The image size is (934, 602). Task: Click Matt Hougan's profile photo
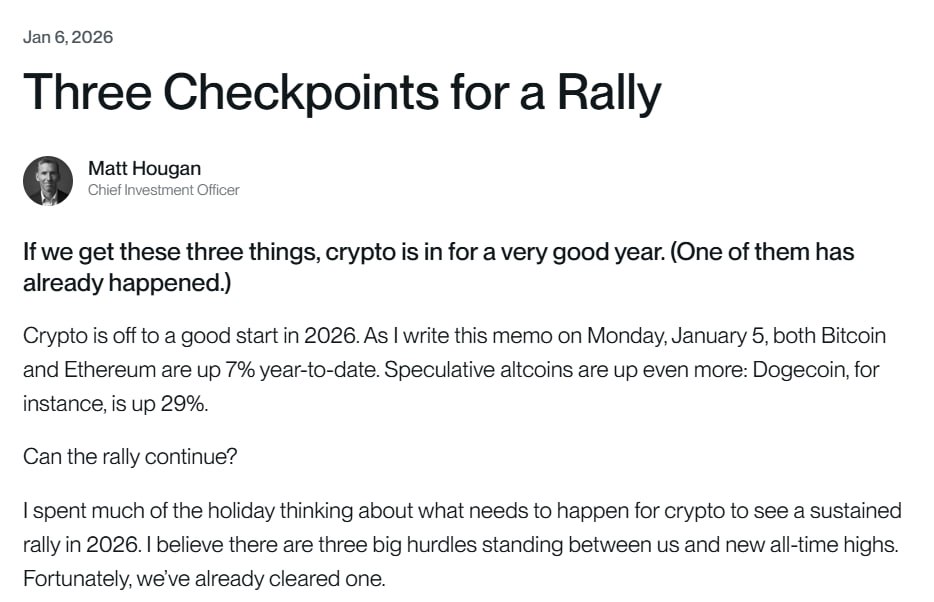(48, 180)
